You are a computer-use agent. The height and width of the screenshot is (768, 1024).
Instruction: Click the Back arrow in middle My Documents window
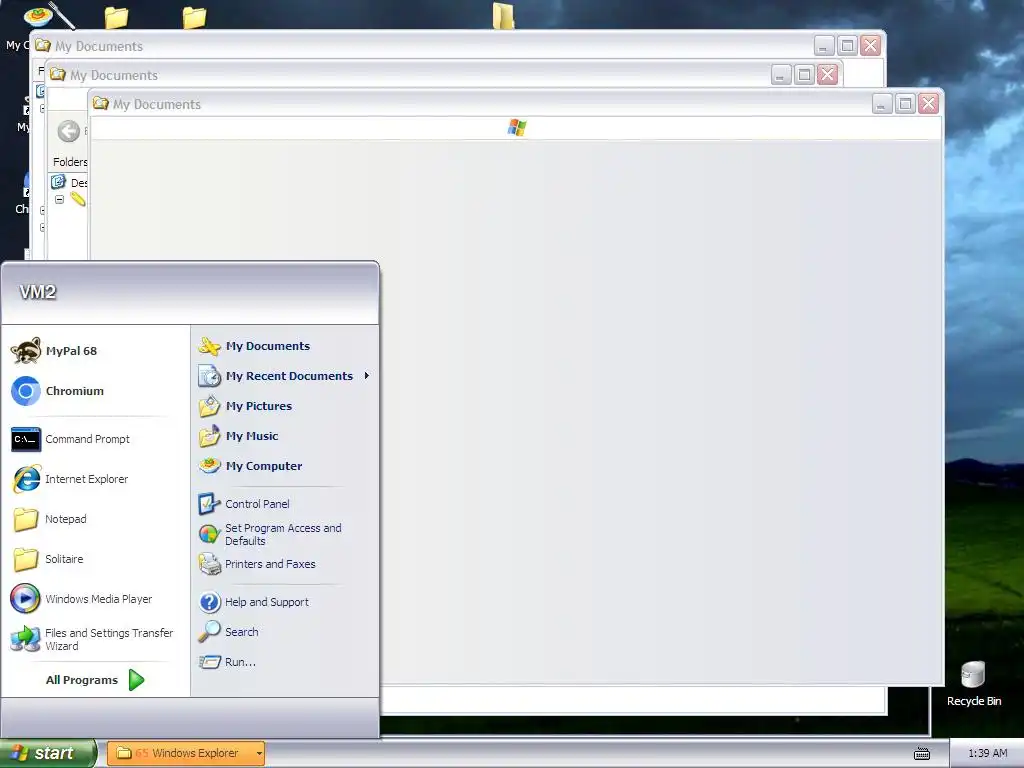pos(69,131)
